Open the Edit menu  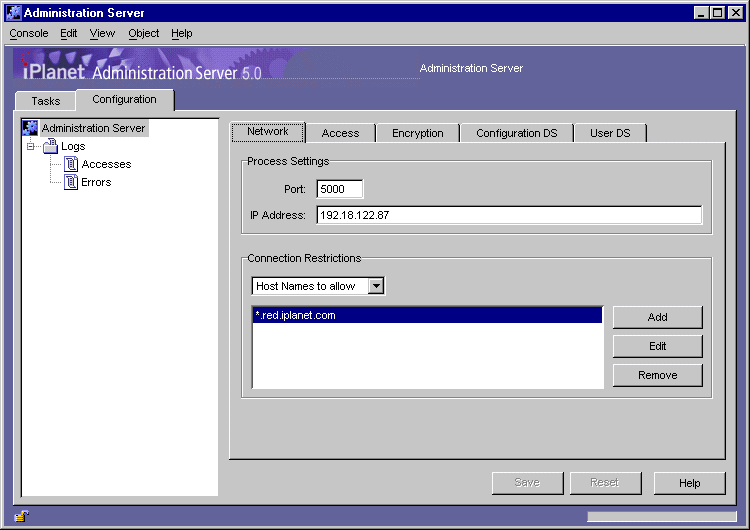click(x=68, y=33)
